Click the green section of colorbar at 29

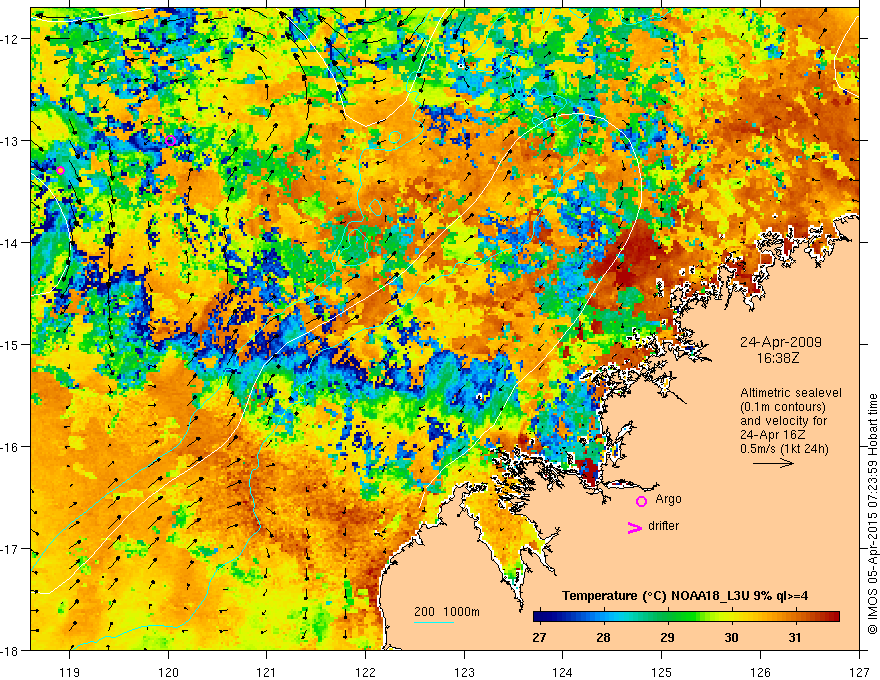pyautogui.click(x=667, y=617)
